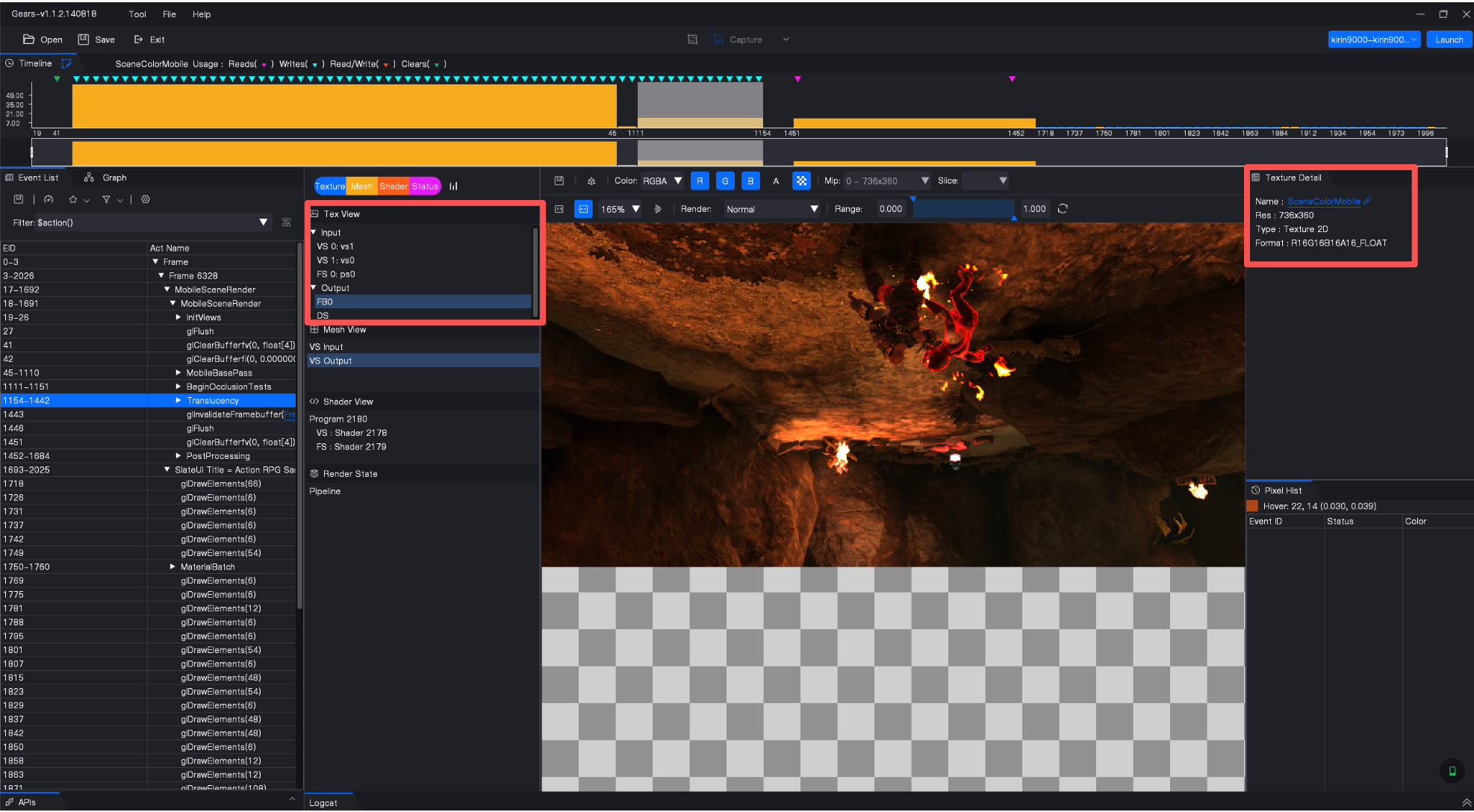Click the funnel filter icon in Event List toolbar
1474x812 pixels.
coord(106,199)
